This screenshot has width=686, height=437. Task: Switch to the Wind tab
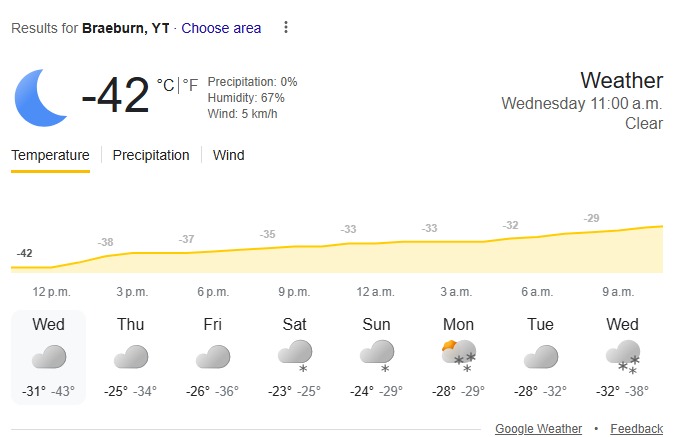(x=228, y=155)
